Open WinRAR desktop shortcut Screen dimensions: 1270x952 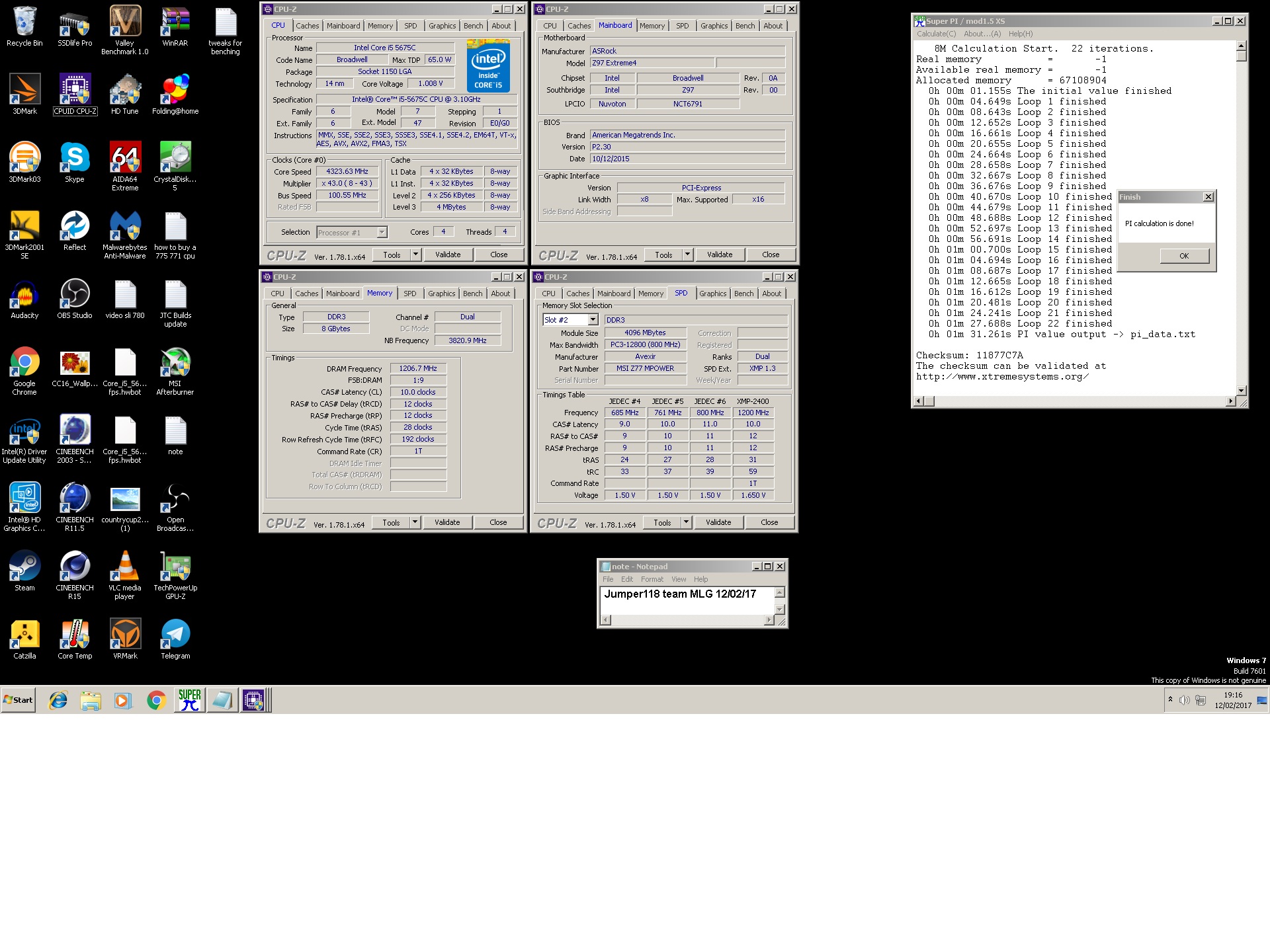pos(175,26)
